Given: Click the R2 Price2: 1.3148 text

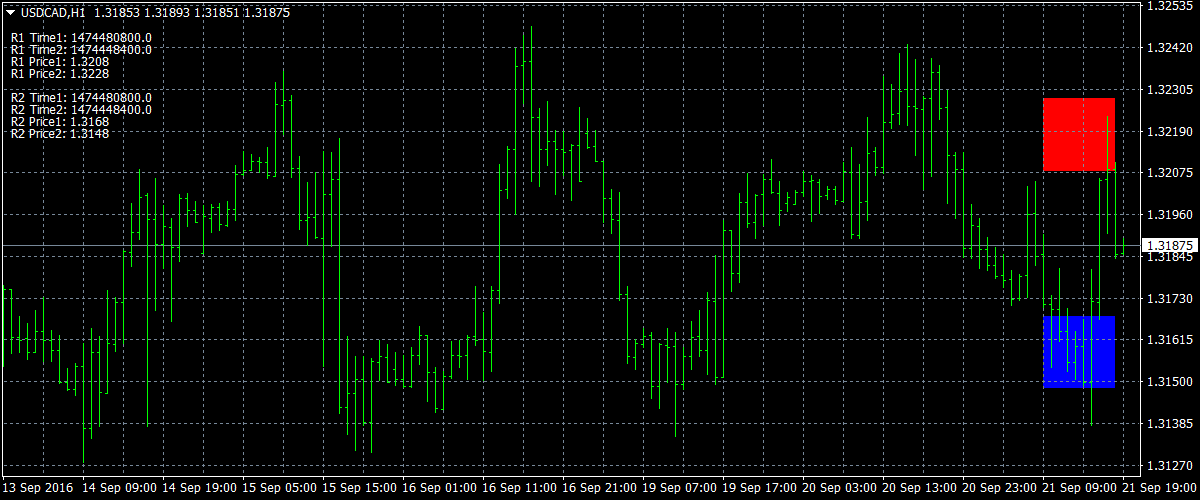Looking at the screenshot, I should pyautogui.click(x=60, y=134).
